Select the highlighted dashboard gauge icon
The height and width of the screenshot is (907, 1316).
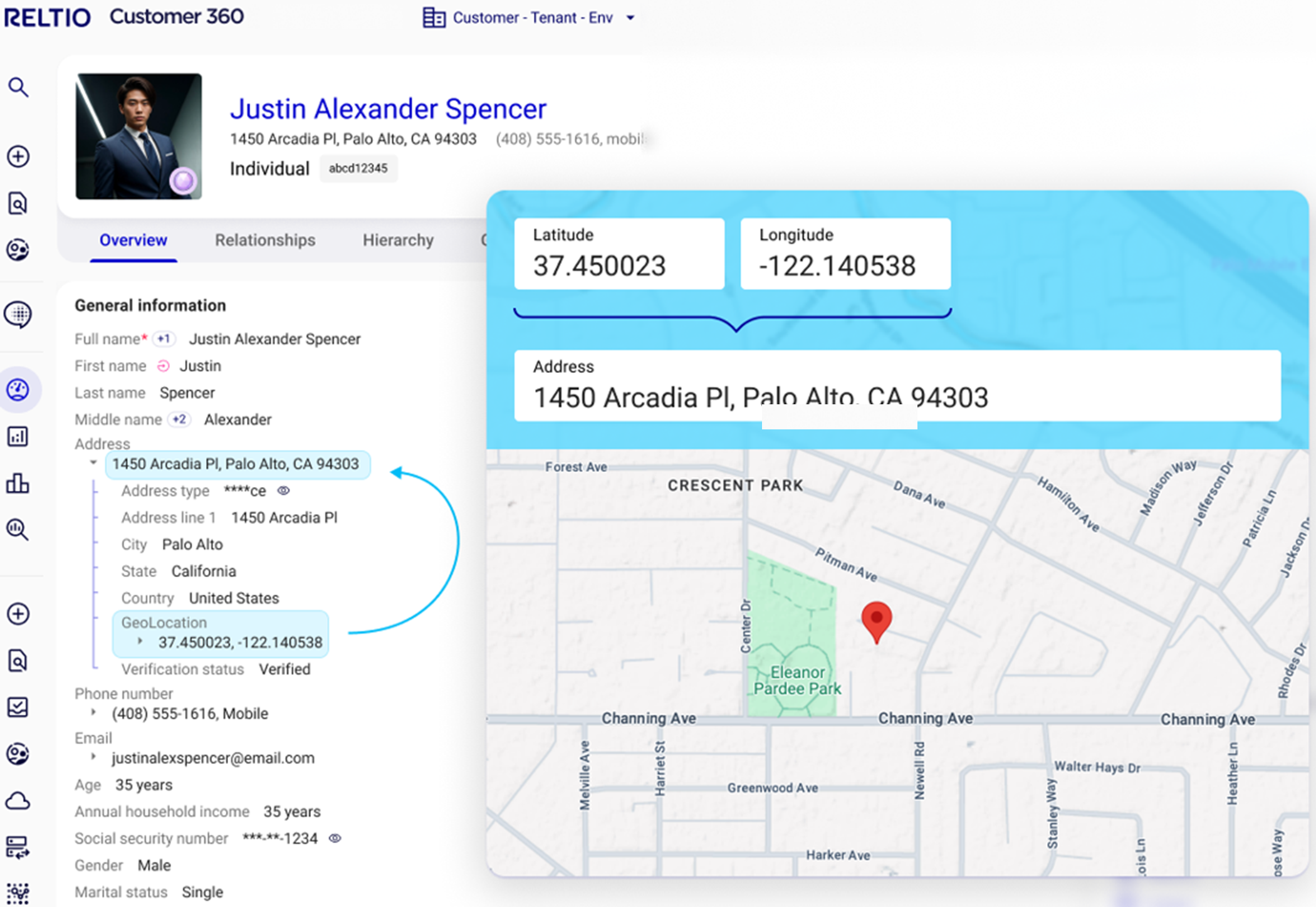click(x=18, y=390)
